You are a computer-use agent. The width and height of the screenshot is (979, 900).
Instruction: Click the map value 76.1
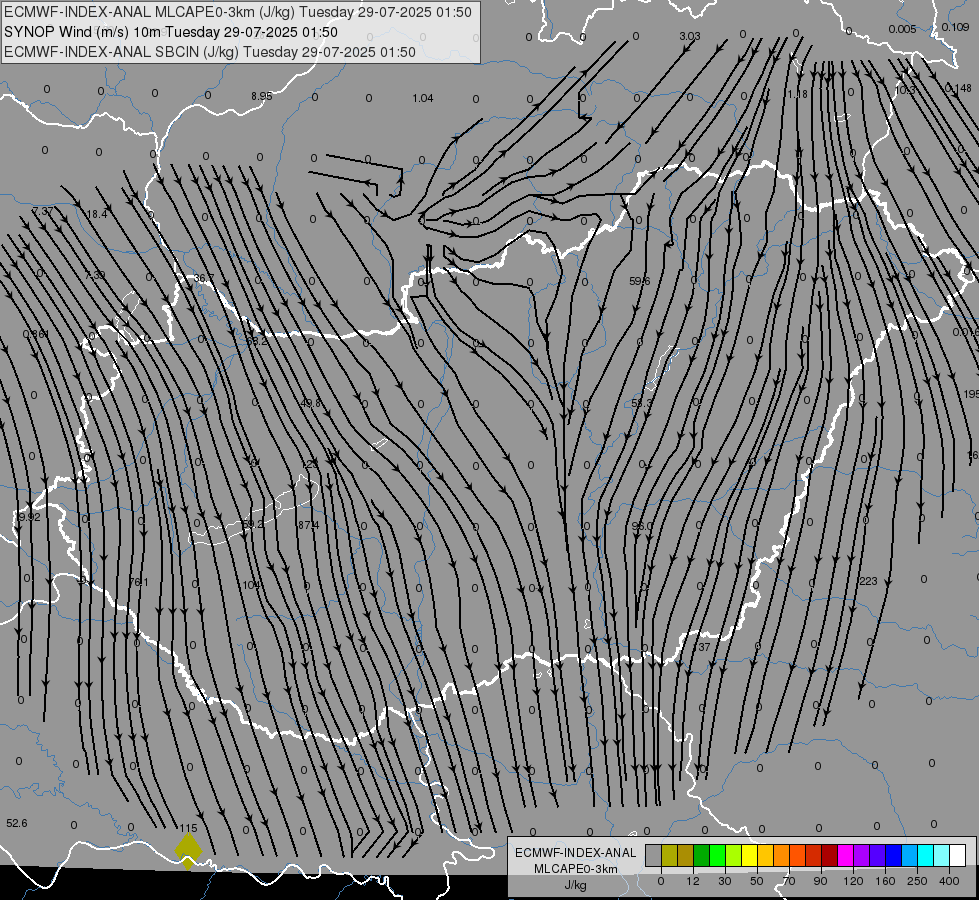pyautogui.click(x=139, y=582)
